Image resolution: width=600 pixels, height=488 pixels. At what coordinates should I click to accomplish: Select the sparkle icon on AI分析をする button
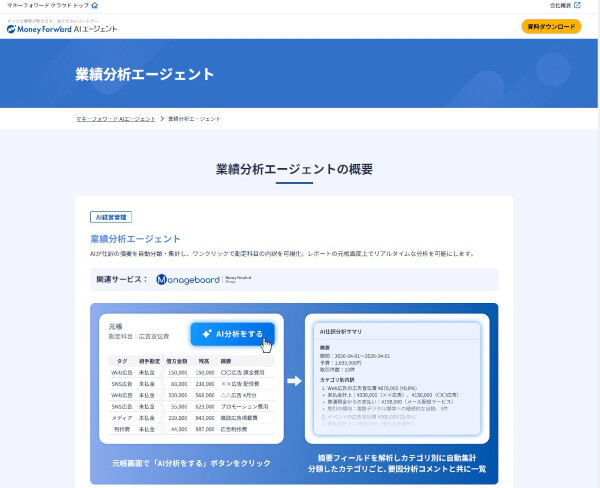point(207,334)
